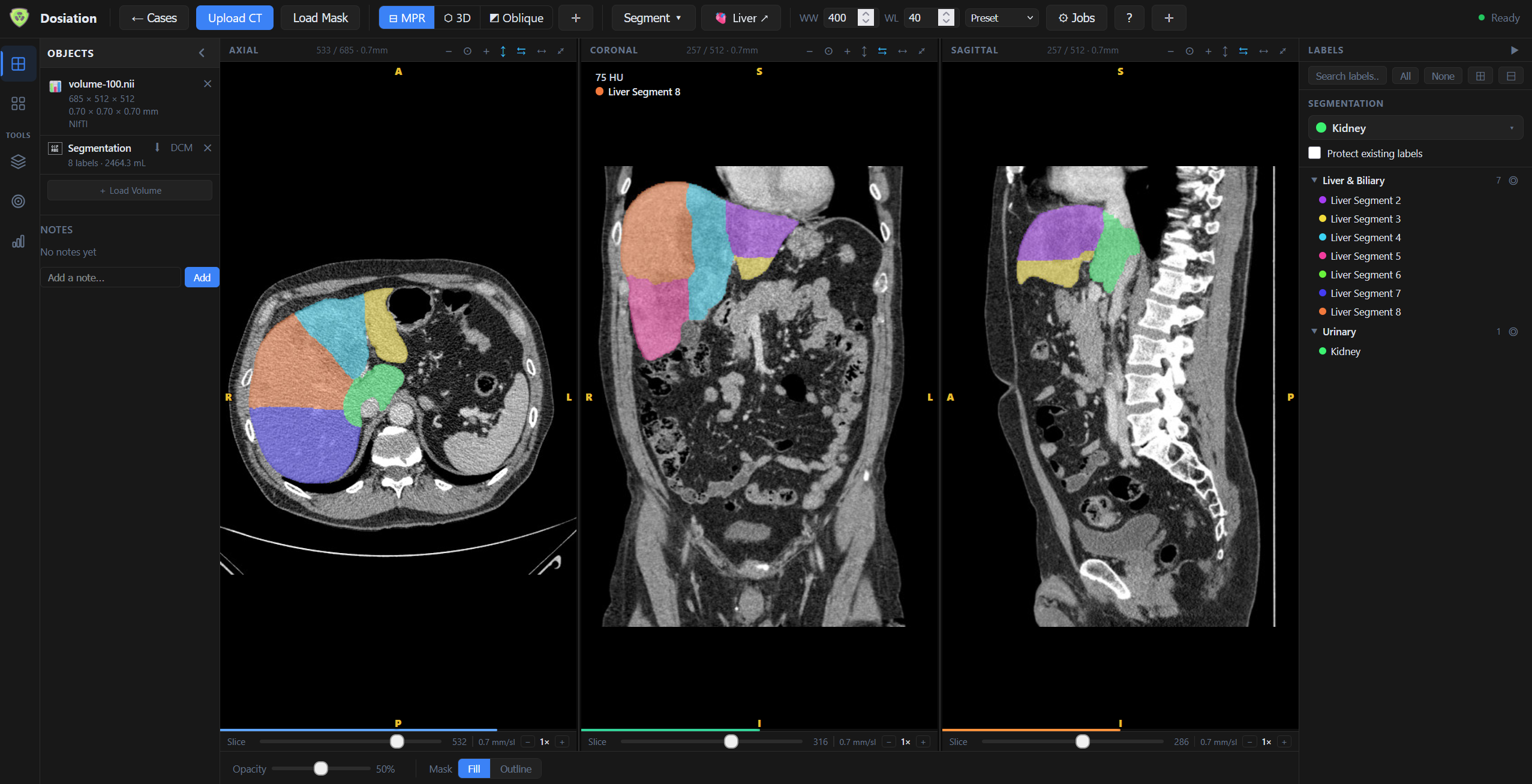
Task: Collapse the Liver & Biliary group
Action: tap(1314, 181)
